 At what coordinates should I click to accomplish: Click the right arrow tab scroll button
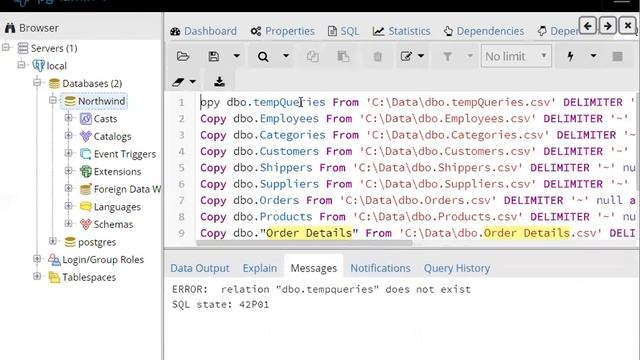(607, 26)
